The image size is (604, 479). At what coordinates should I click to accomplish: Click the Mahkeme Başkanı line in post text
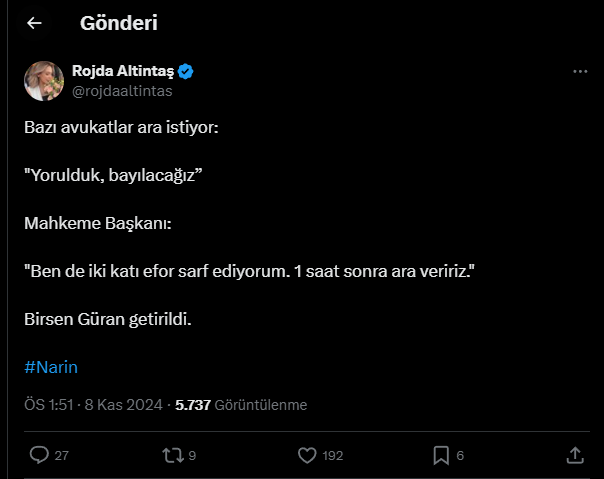click(x=98, y=223)
